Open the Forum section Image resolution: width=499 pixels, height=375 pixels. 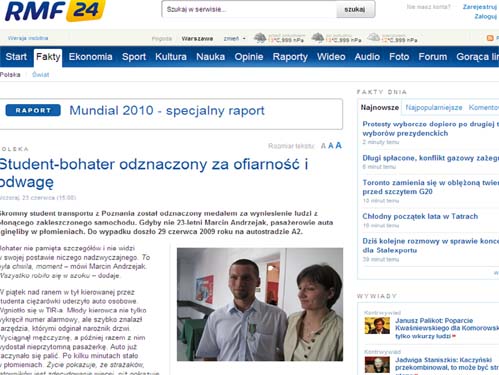pyautogui.click(x=433, y=57)
